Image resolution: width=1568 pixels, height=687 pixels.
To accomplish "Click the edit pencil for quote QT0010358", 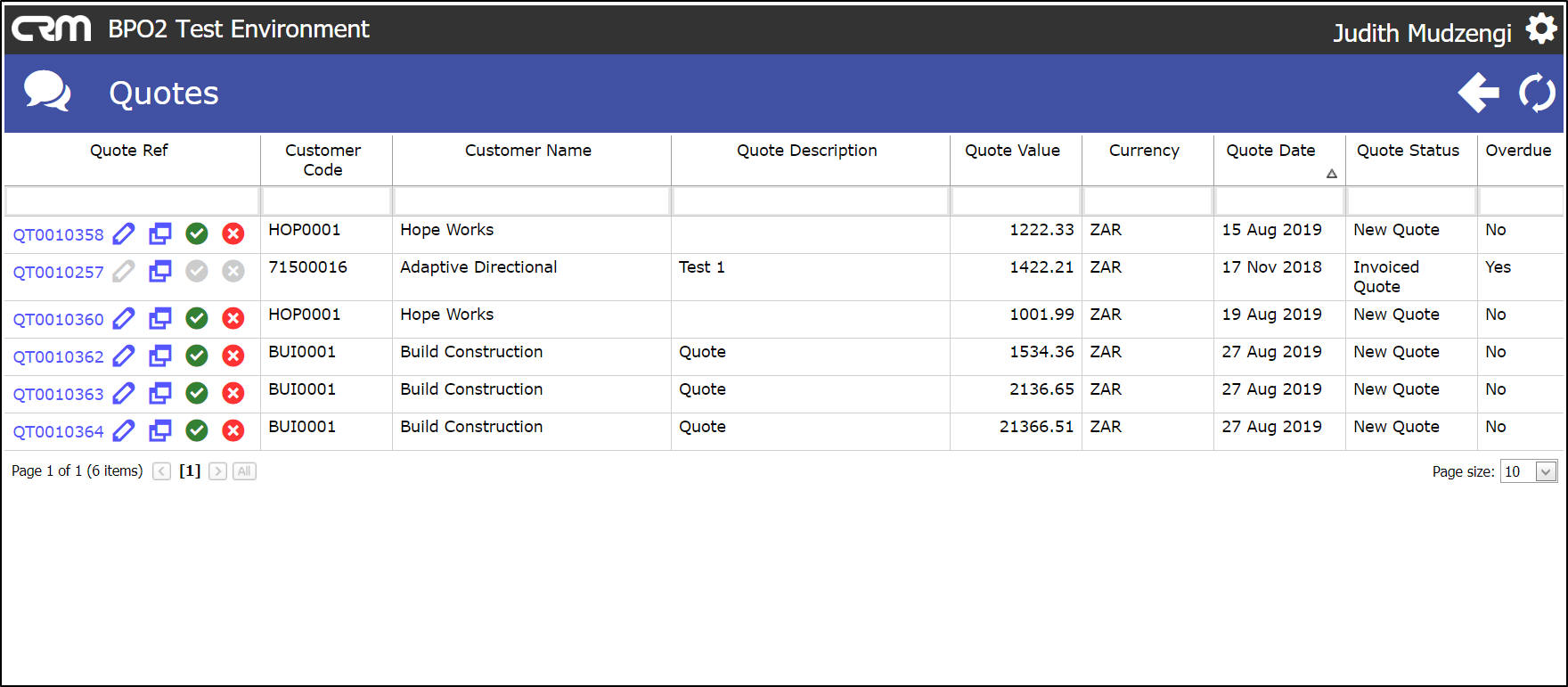I will click(124, 234).
